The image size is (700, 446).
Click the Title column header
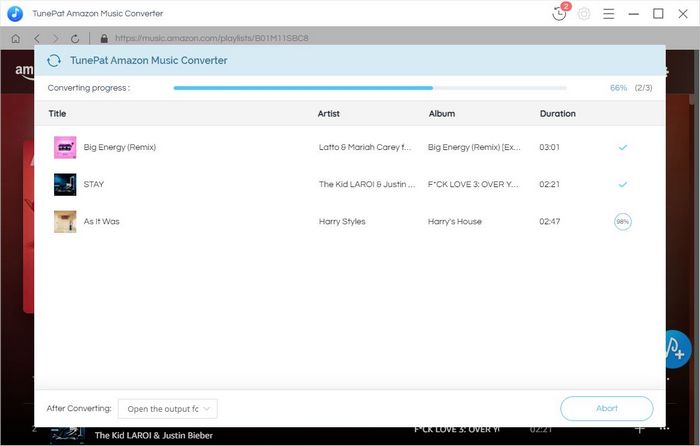[57, 113]
